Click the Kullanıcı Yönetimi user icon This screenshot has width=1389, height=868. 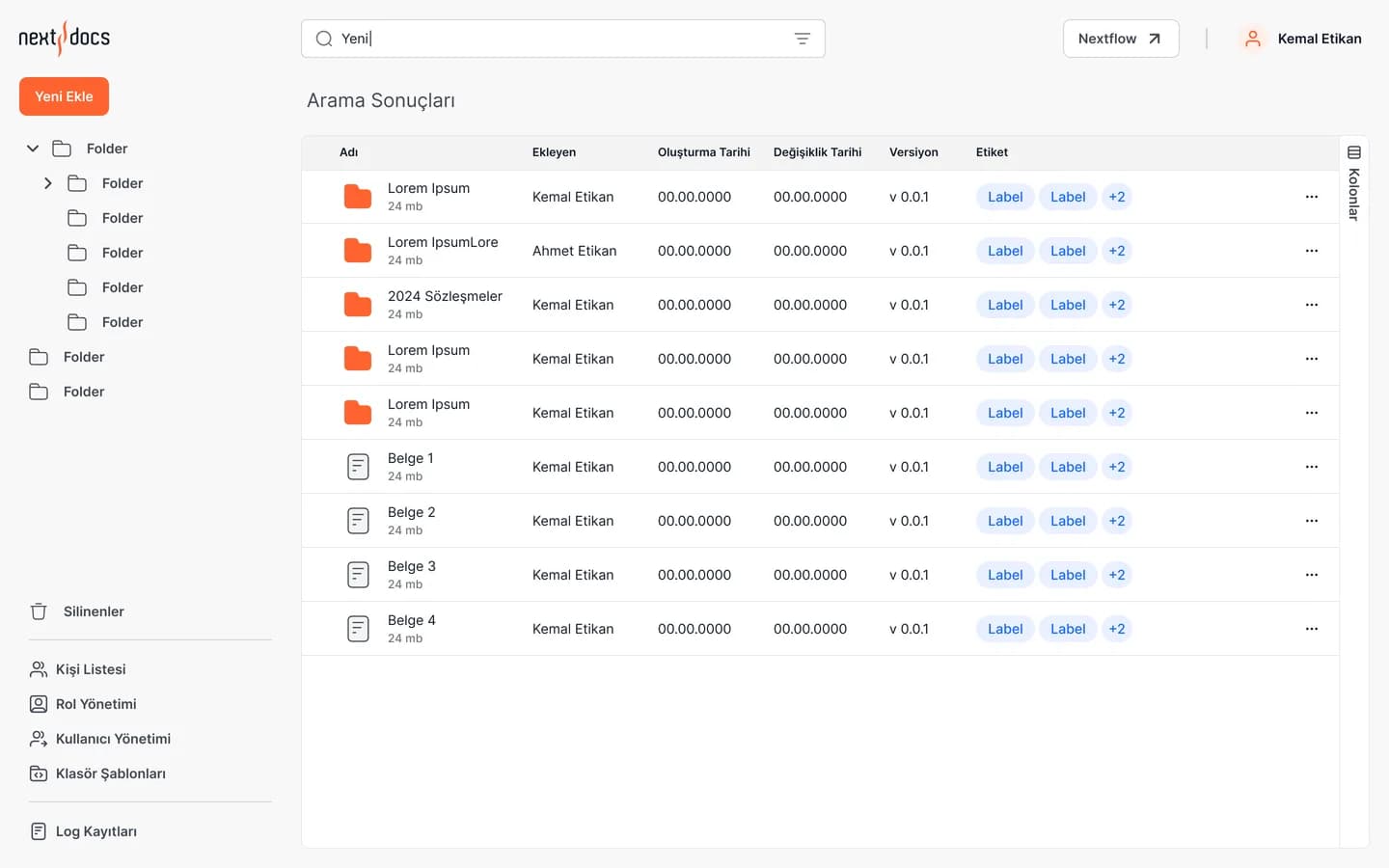(x=39, y=739)
